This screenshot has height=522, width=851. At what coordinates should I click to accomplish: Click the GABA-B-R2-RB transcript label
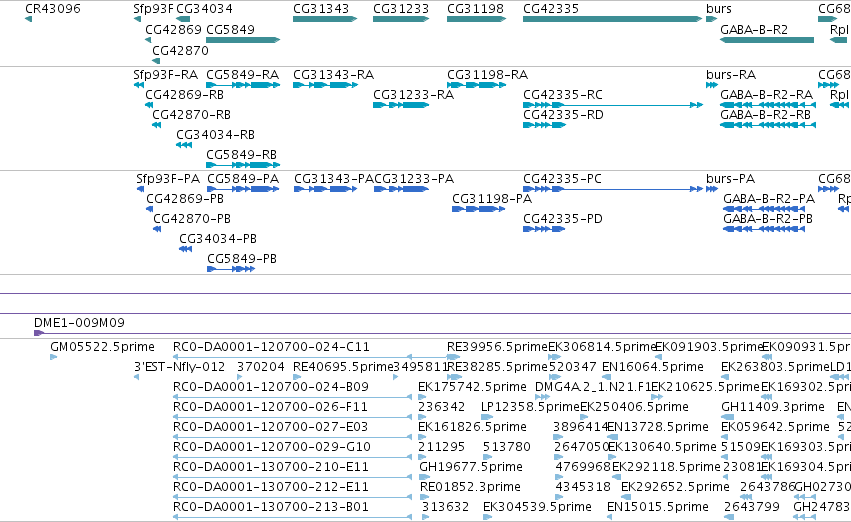(x=765, y=114)
